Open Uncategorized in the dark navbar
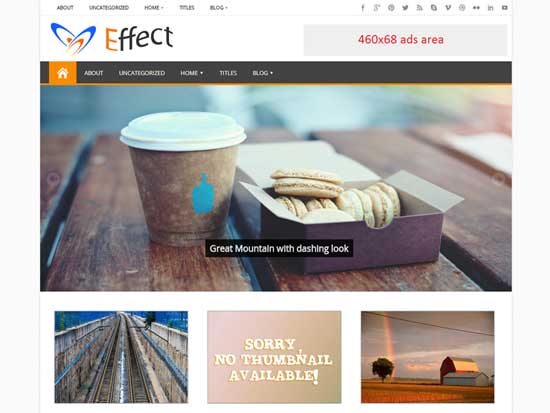This screenshot has height=413, width=550. click(x=142, y=73)
